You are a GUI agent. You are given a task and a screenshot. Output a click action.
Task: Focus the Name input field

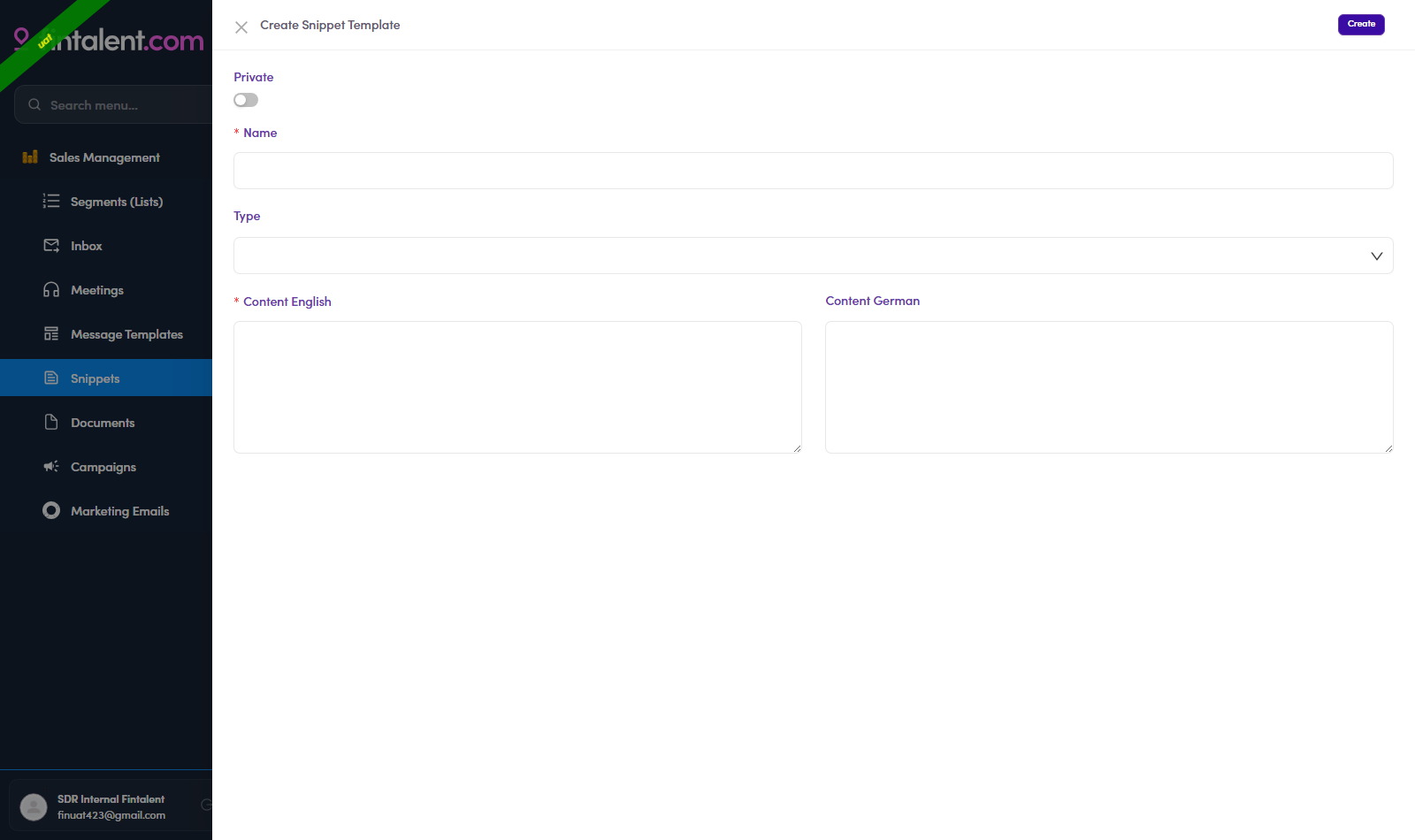click(813, 171)
